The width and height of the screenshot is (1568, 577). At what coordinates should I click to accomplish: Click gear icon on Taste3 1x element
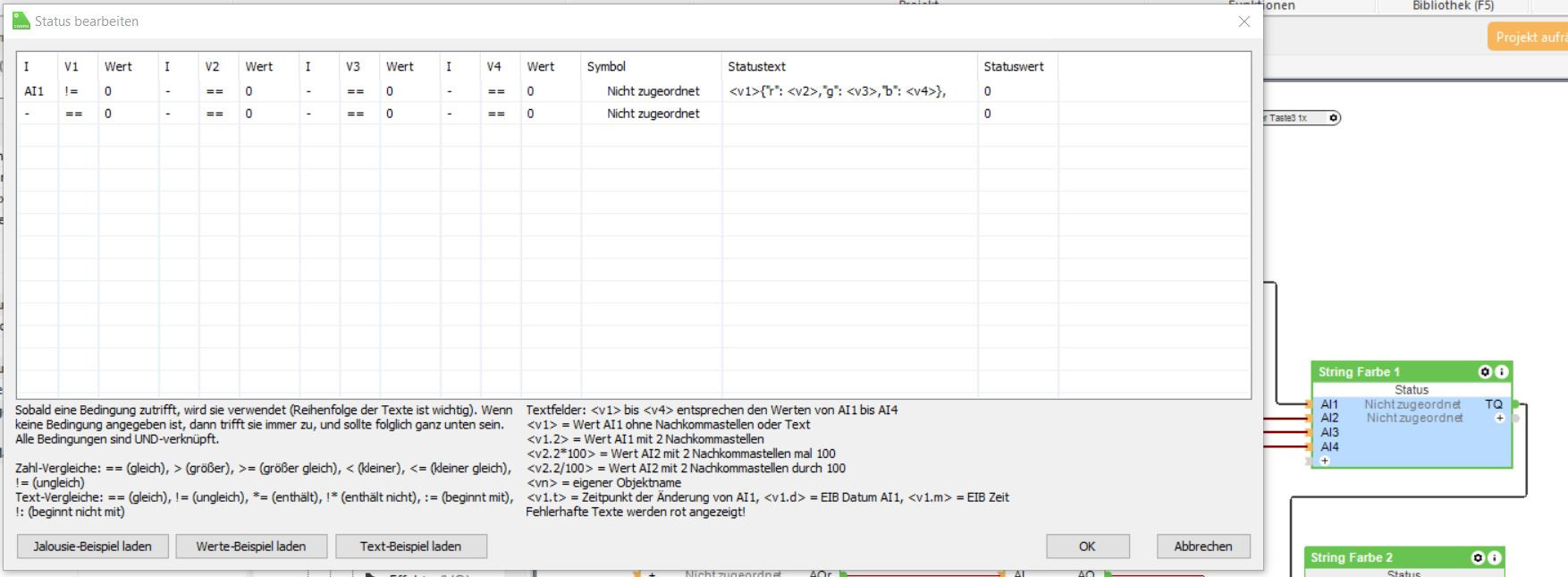point(1333,118)
